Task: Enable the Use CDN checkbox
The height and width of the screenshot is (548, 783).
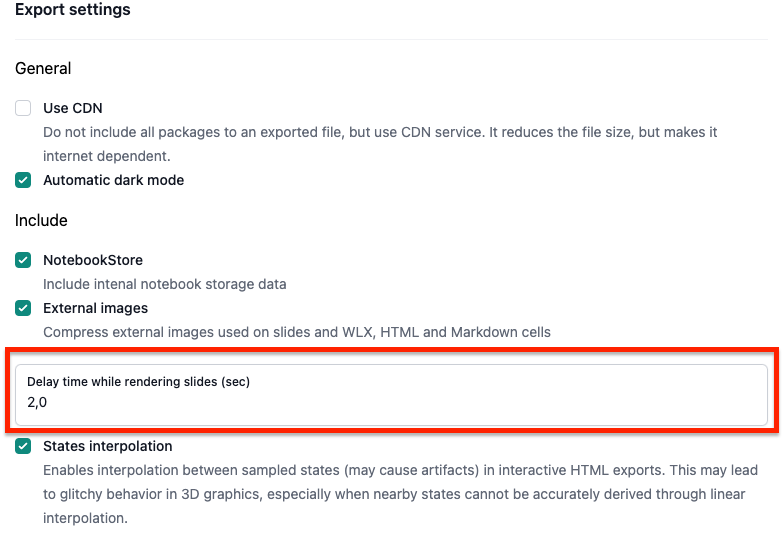Action: coord(23,108)
